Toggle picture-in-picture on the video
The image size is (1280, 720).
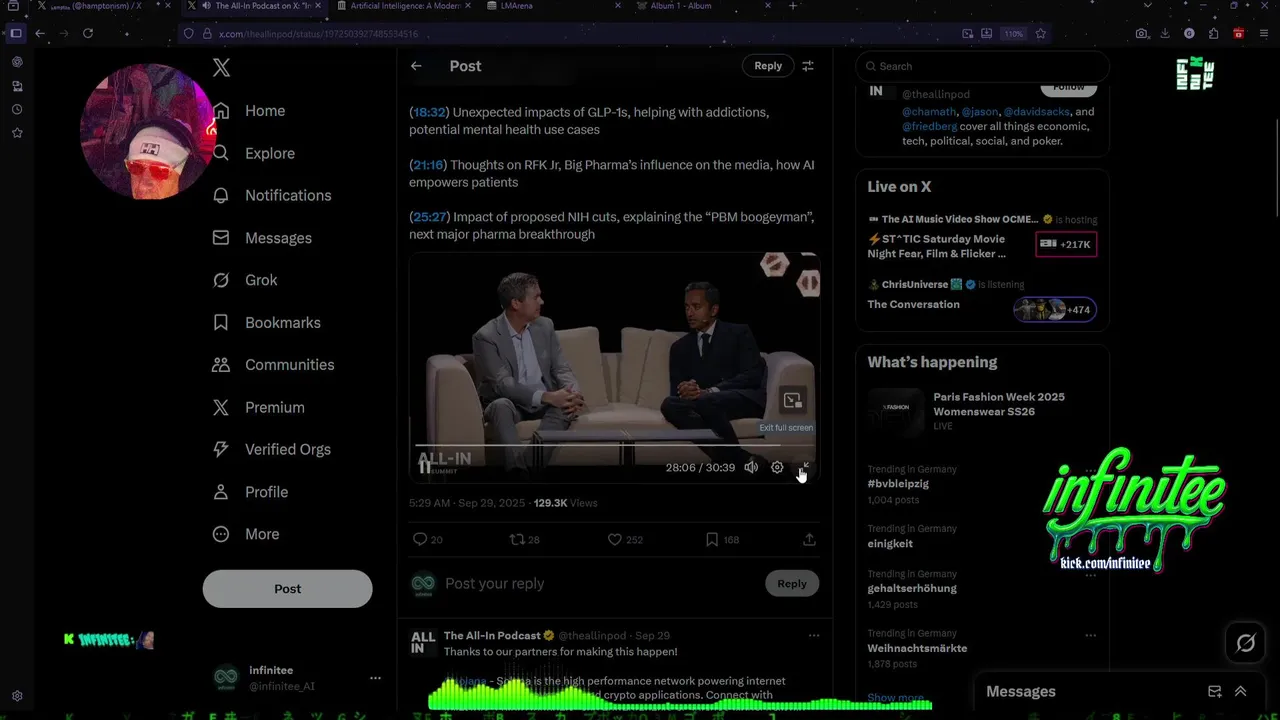click(793, 401)
